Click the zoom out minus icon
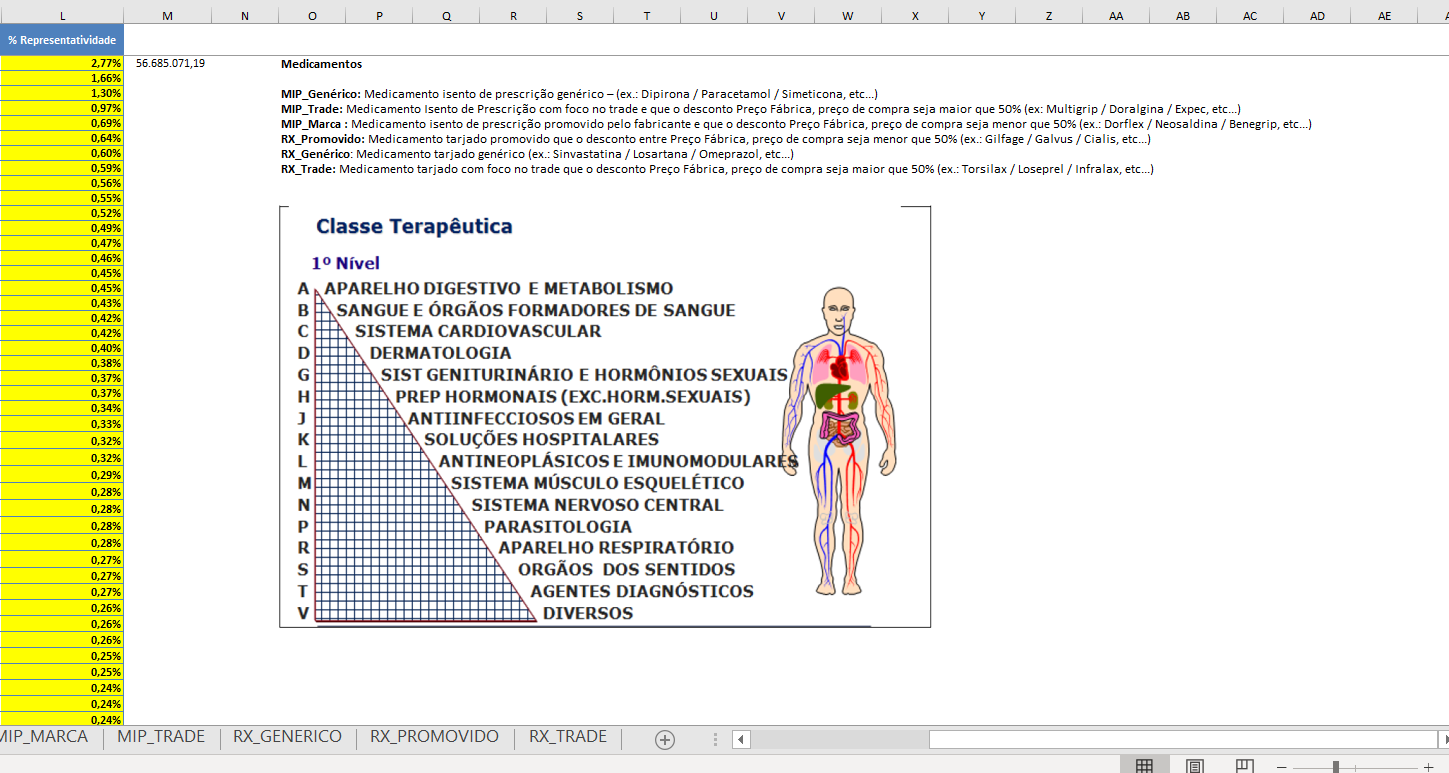 pos(1282,767)
